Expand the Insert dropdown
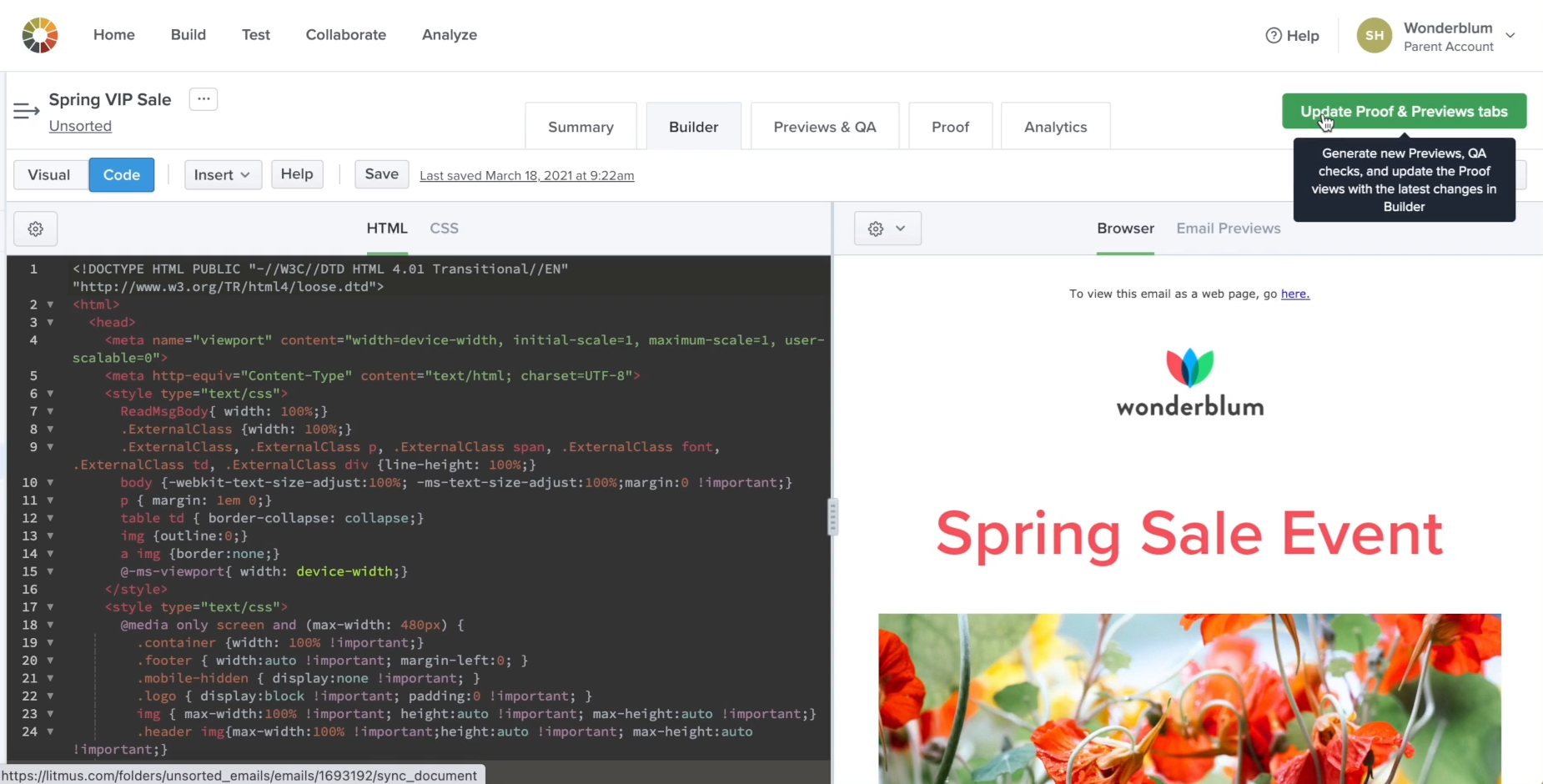The width and height of the screenshot is (1543, 784). coord(222,174)
